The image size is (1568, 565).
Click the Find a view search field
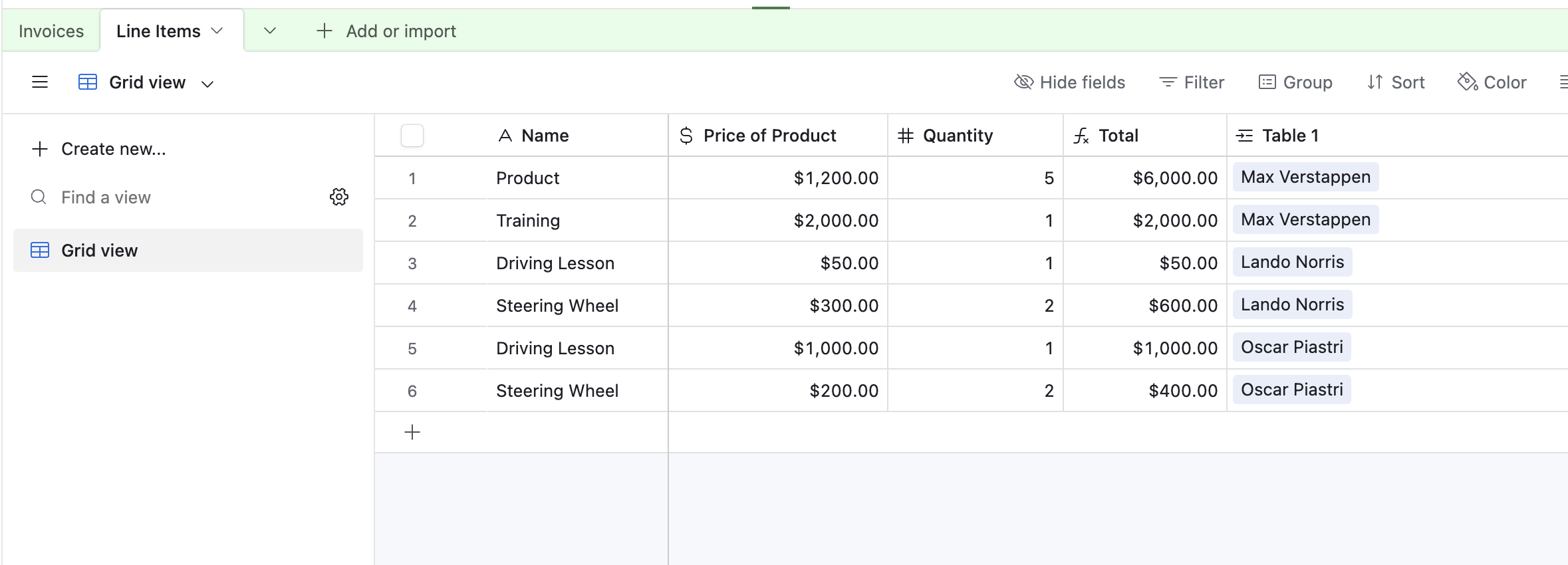coord(173,197)
